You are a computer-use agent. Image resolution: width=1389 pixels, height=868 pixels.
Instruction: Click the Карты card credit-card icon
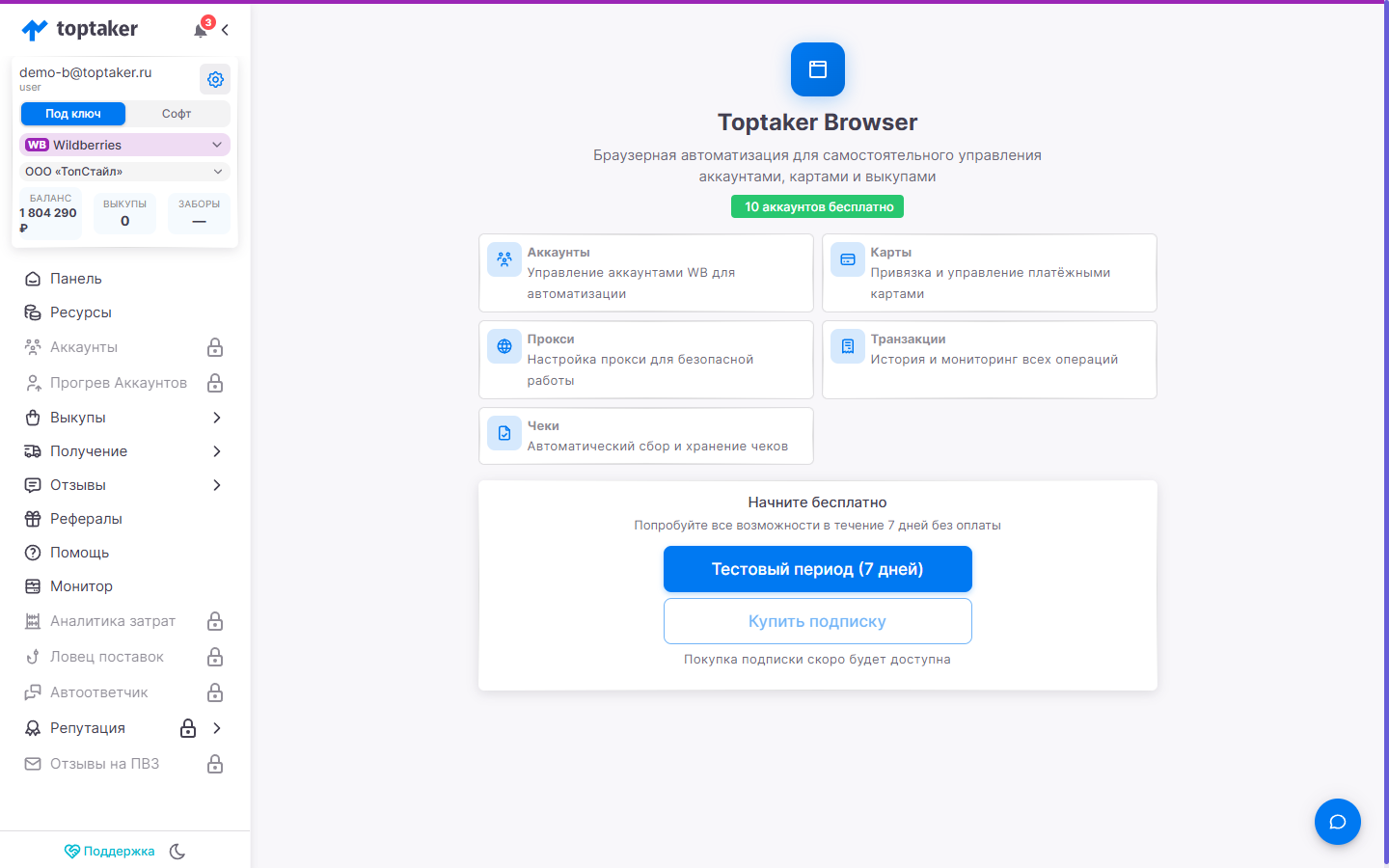click(848, 259)
